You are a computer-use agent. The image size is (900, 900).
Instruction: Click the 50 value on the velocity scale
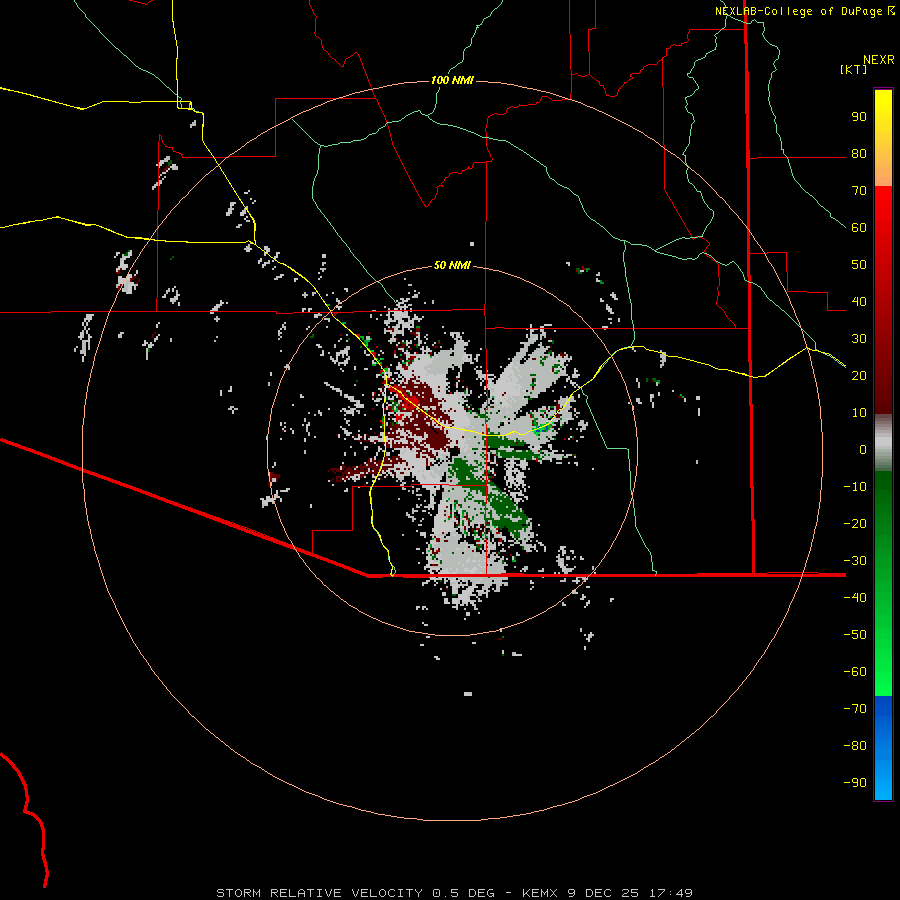(859, 265)
